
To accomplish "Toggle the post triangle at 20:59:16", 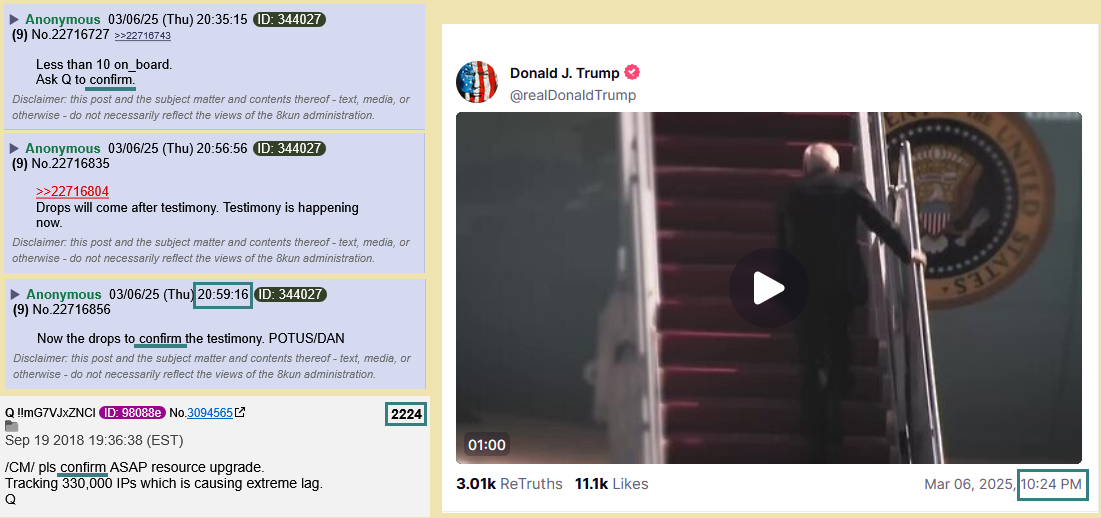I will tap(15, 295).
